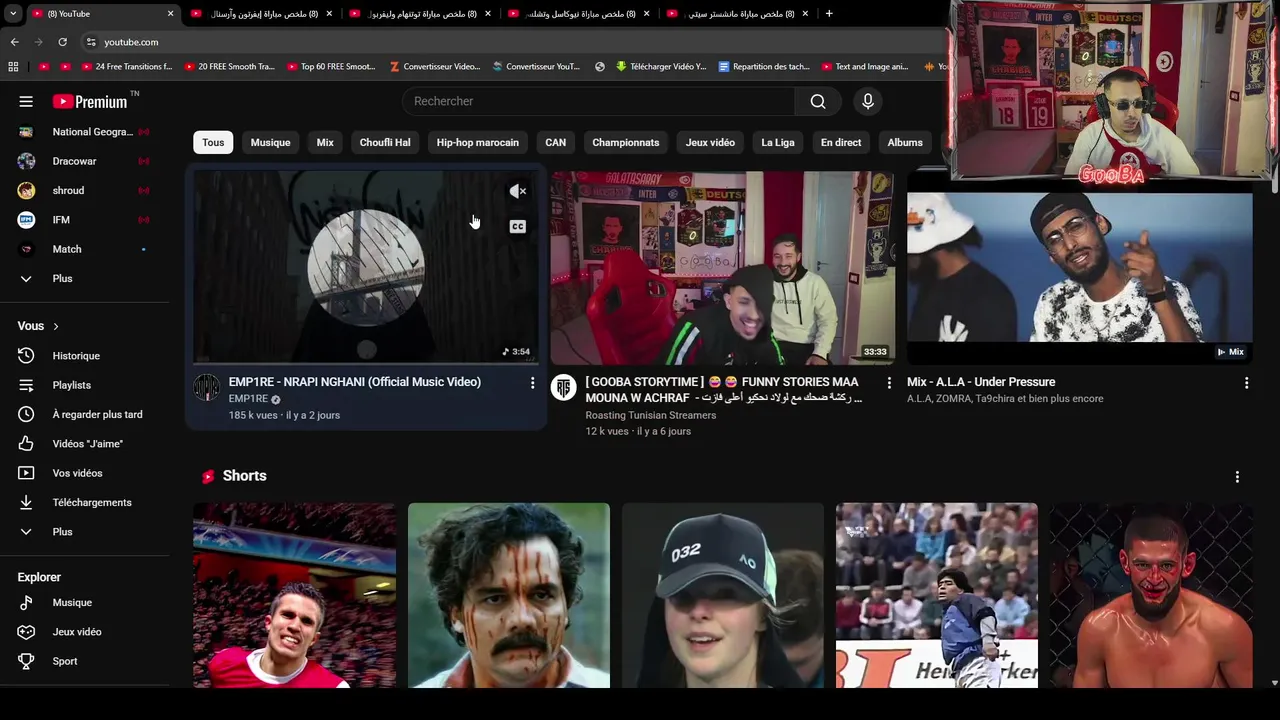Click the EMP1RE preview progress bar
The width and height of the screenshot is (1280, 720).
(366, 362)
